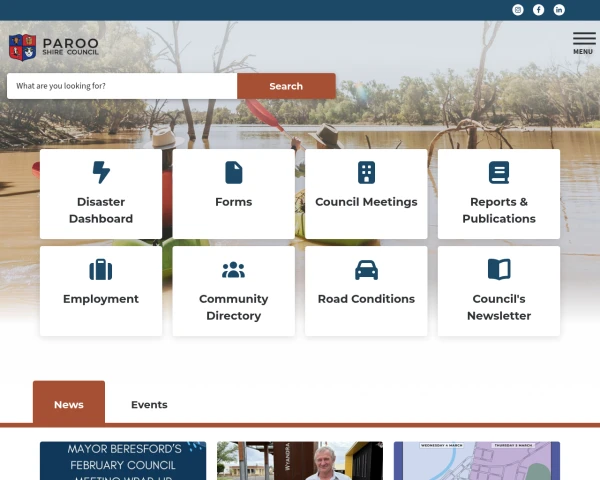Click the Employment briefcase icon
600x480 pixels.
101,269
